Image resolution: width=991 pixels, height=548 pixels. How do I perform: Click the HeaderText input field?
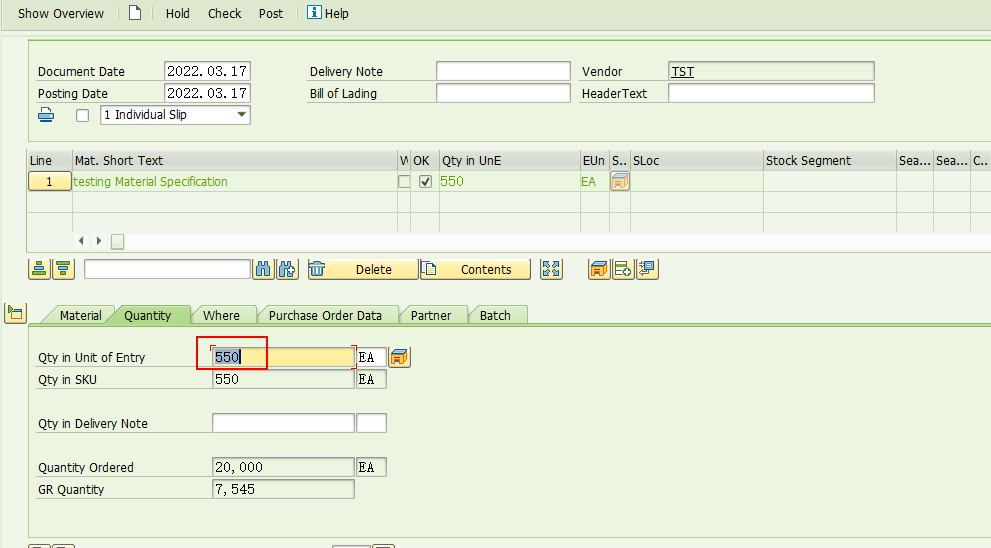[x=771, y=93]
